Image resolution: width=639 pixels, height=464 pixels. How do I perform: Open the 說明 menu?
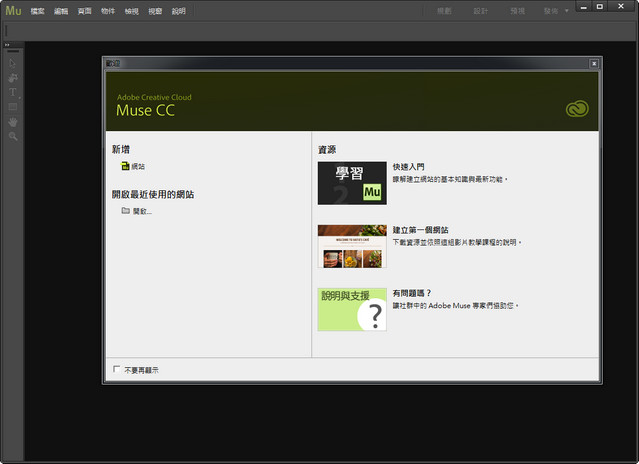tap(178, 11)
